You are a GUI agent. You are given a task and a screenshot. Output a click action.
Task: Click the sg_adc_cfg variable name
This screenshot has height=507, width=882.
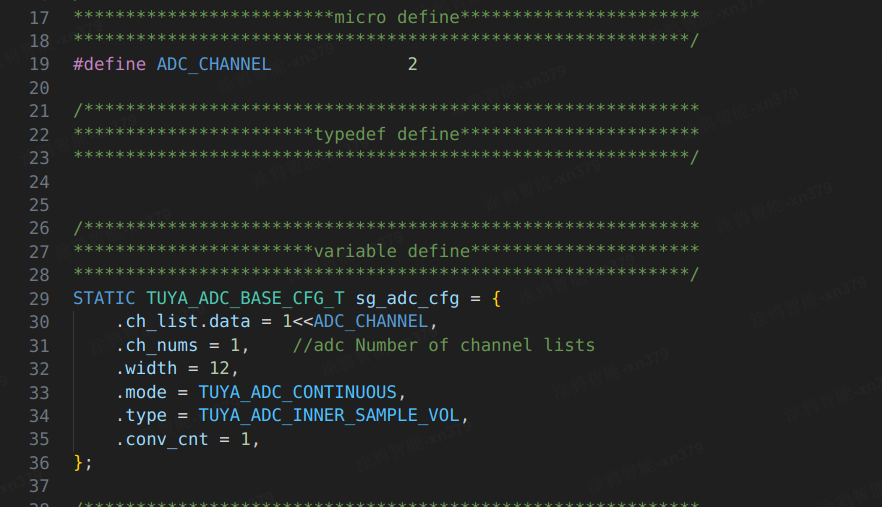(407, 299)
